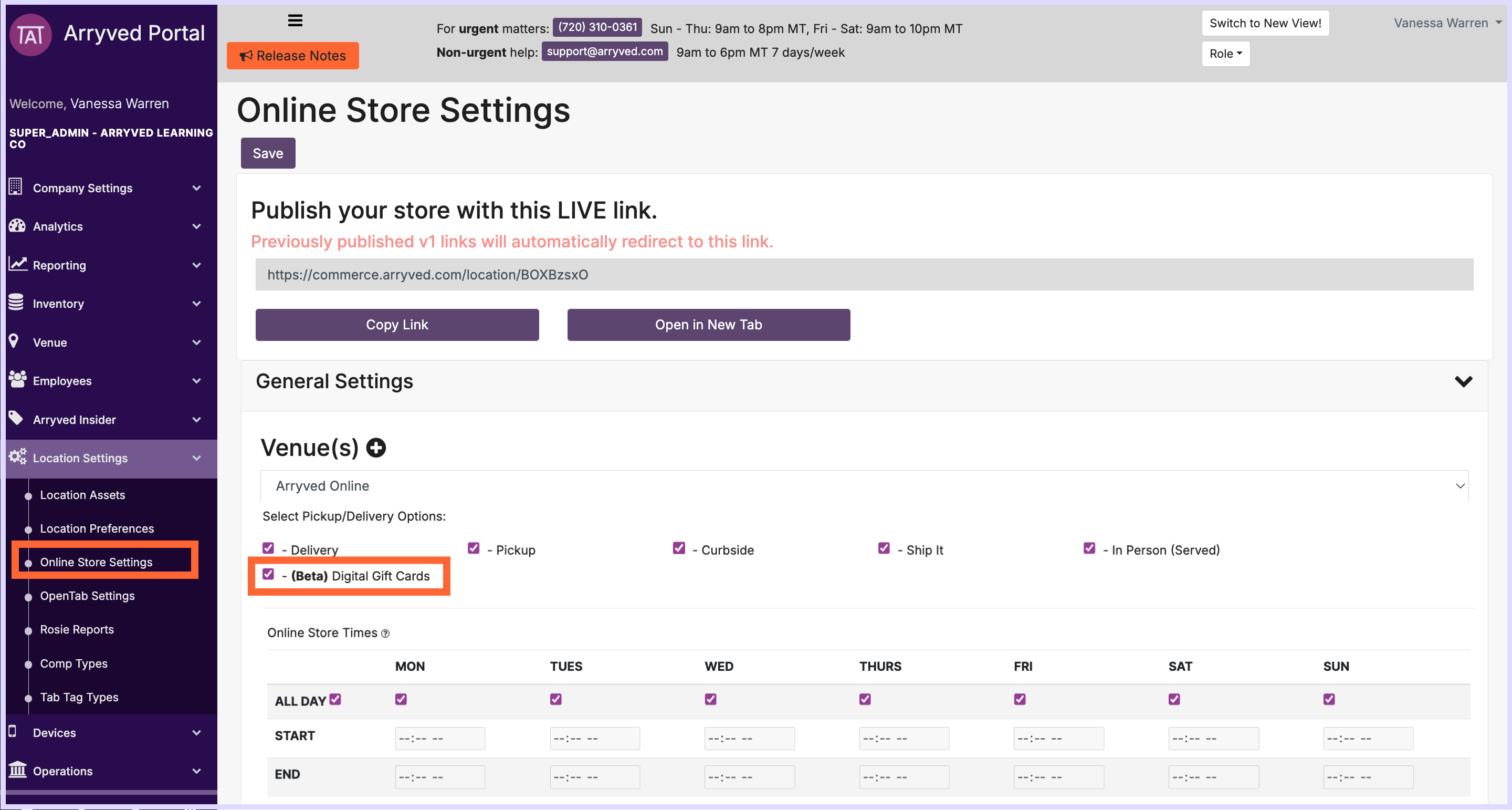Image resolution: width=1512 pixels, height=810 pixels.
Task: Disable the ALL DAY checkbox for Wednesday
Action: coord(710,699)
